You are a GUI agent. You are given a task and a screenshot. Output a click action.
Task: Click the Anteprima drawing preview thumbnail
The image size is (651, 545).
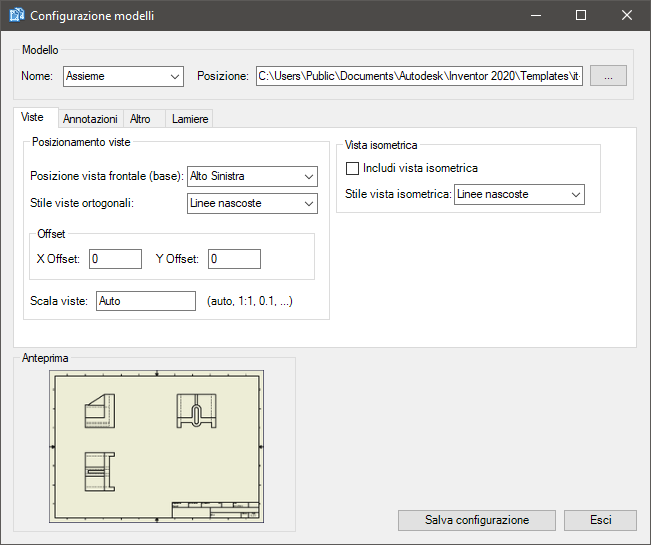(157, 447)
